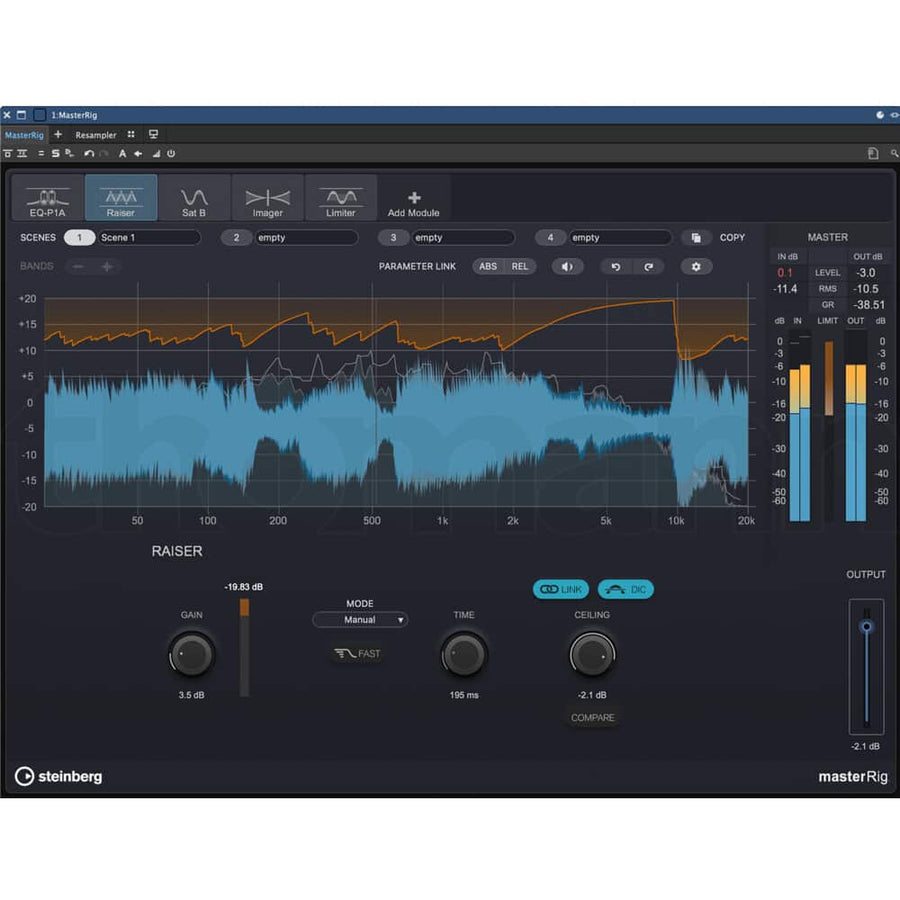Click the equals icon in host toolbar
Image resolution: width=900 pixels, height=900 pixels.
pos(41,153)
